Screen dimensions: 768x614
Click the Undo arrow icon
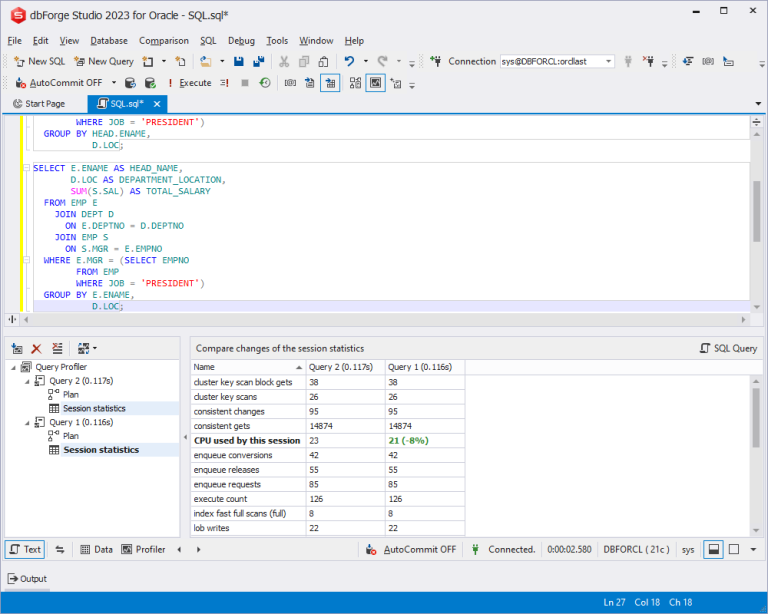[x=349, y=61]
